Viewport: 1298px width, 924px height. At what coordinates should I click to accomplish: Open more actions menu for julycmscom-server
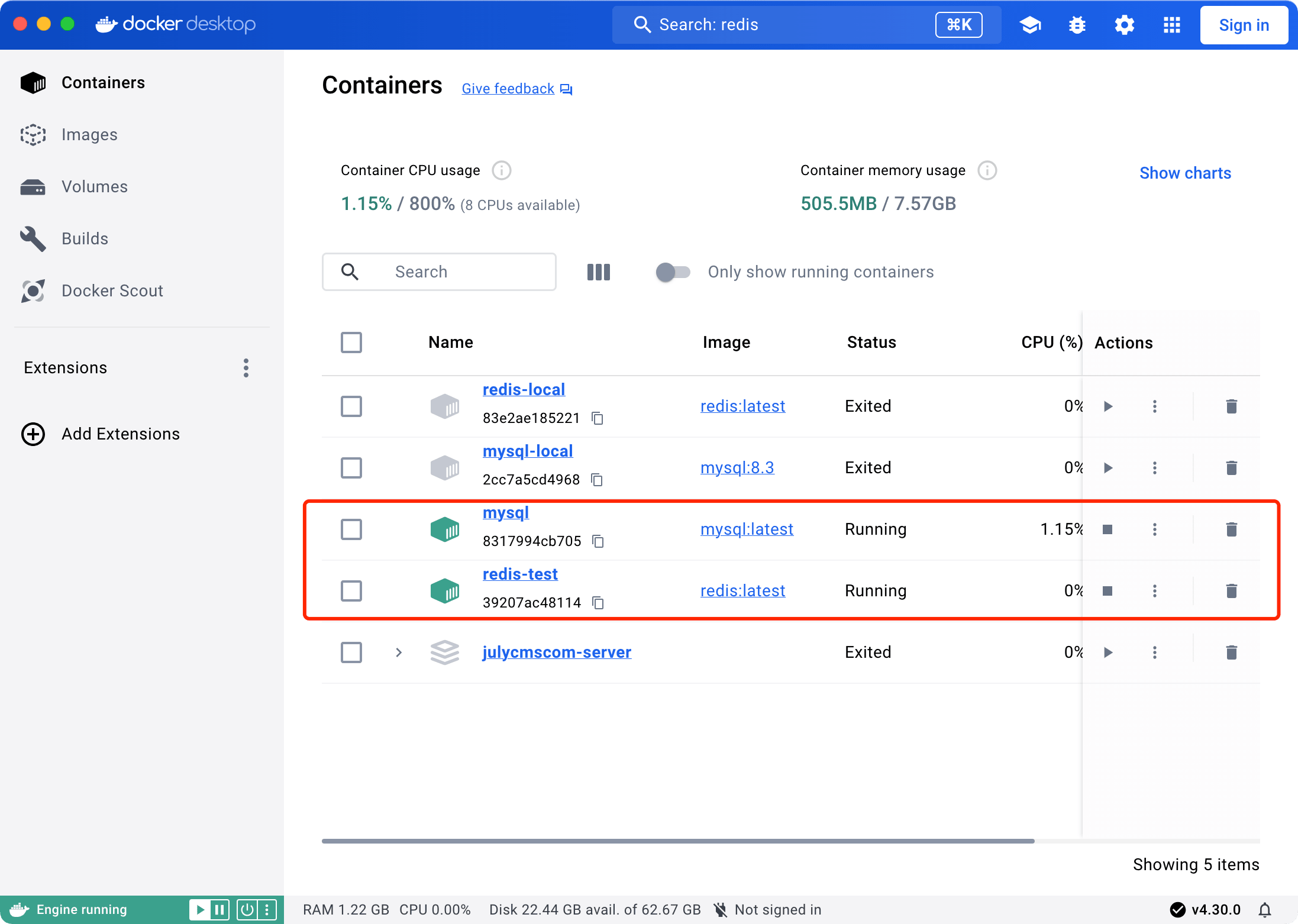click(1154, 652)
